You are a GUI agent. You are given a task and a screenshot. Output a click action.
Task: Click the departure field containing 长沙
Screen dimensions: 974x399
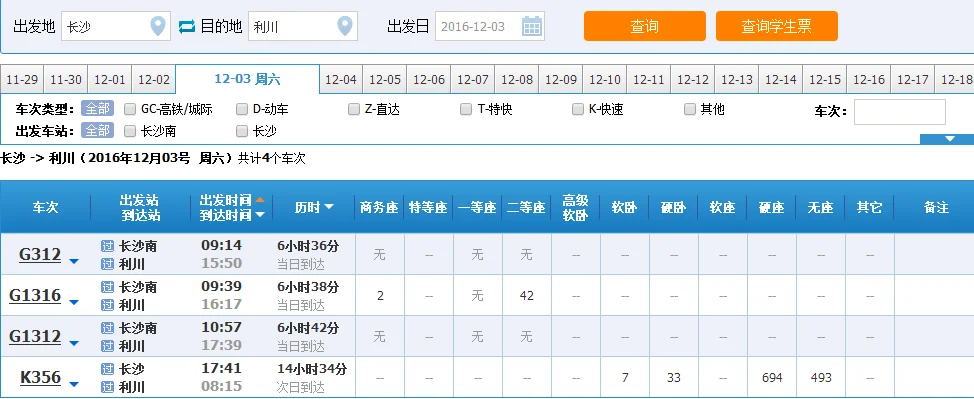coord(116,26)
